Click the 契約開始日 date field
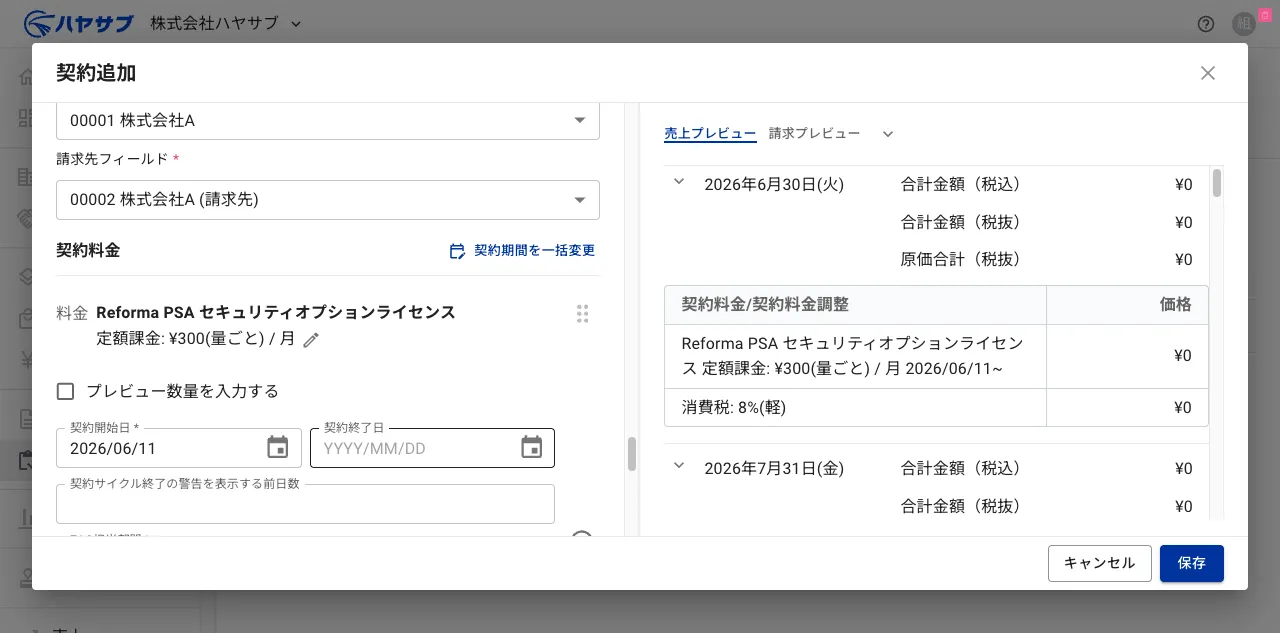Screen dimensions: 1280x633 click(x=179, y=448)
